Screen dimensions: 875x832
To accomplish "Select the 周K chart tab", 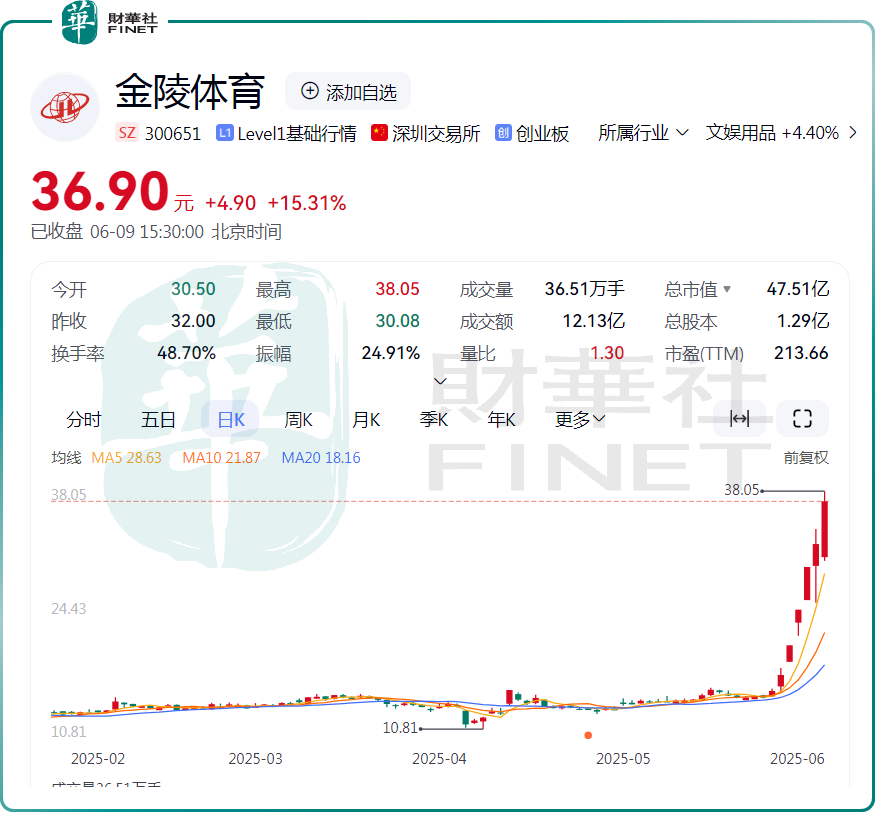I will 299,419.
